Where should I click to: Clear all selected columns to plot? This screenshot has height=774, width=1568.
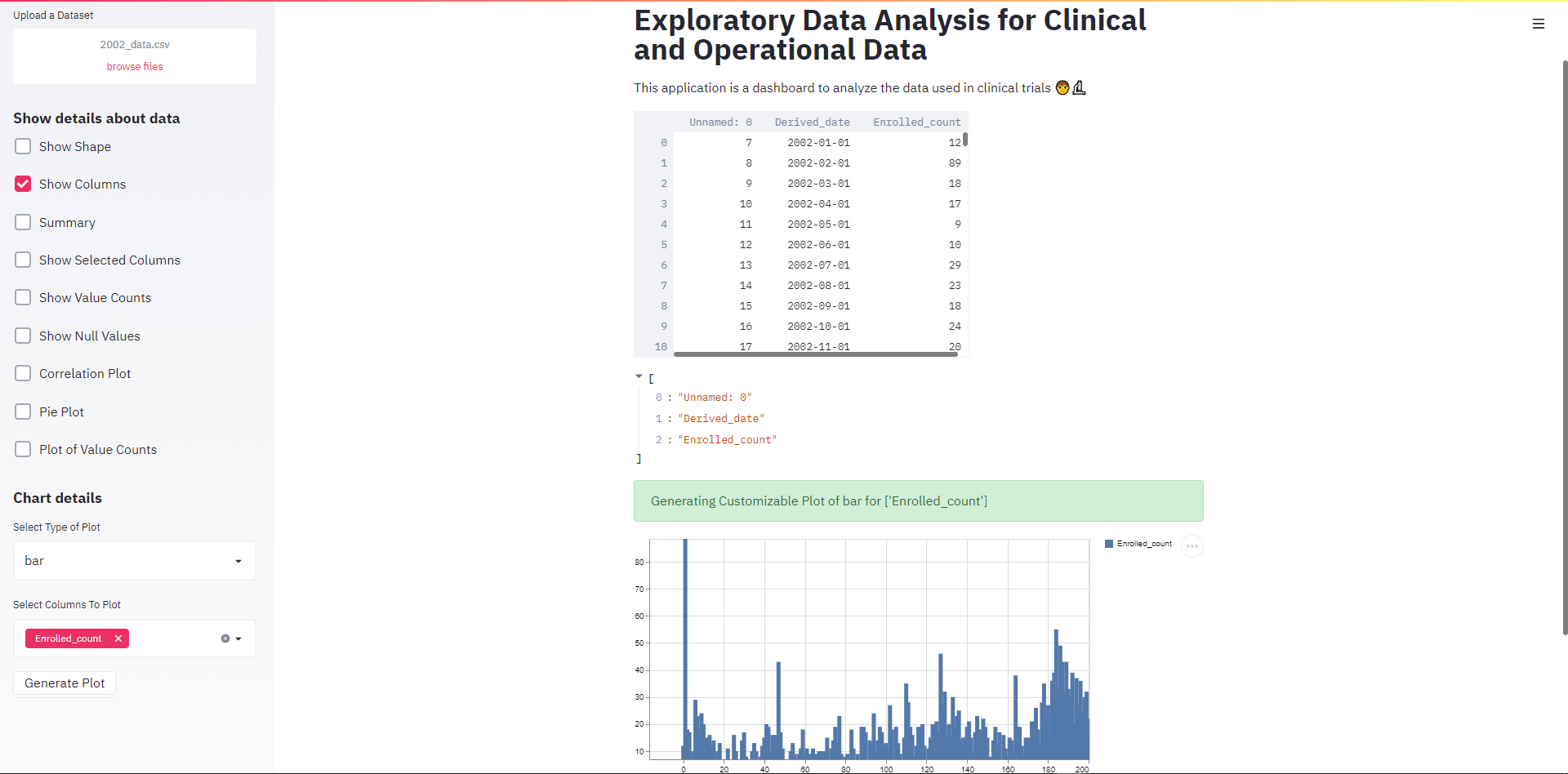point(225,638)
